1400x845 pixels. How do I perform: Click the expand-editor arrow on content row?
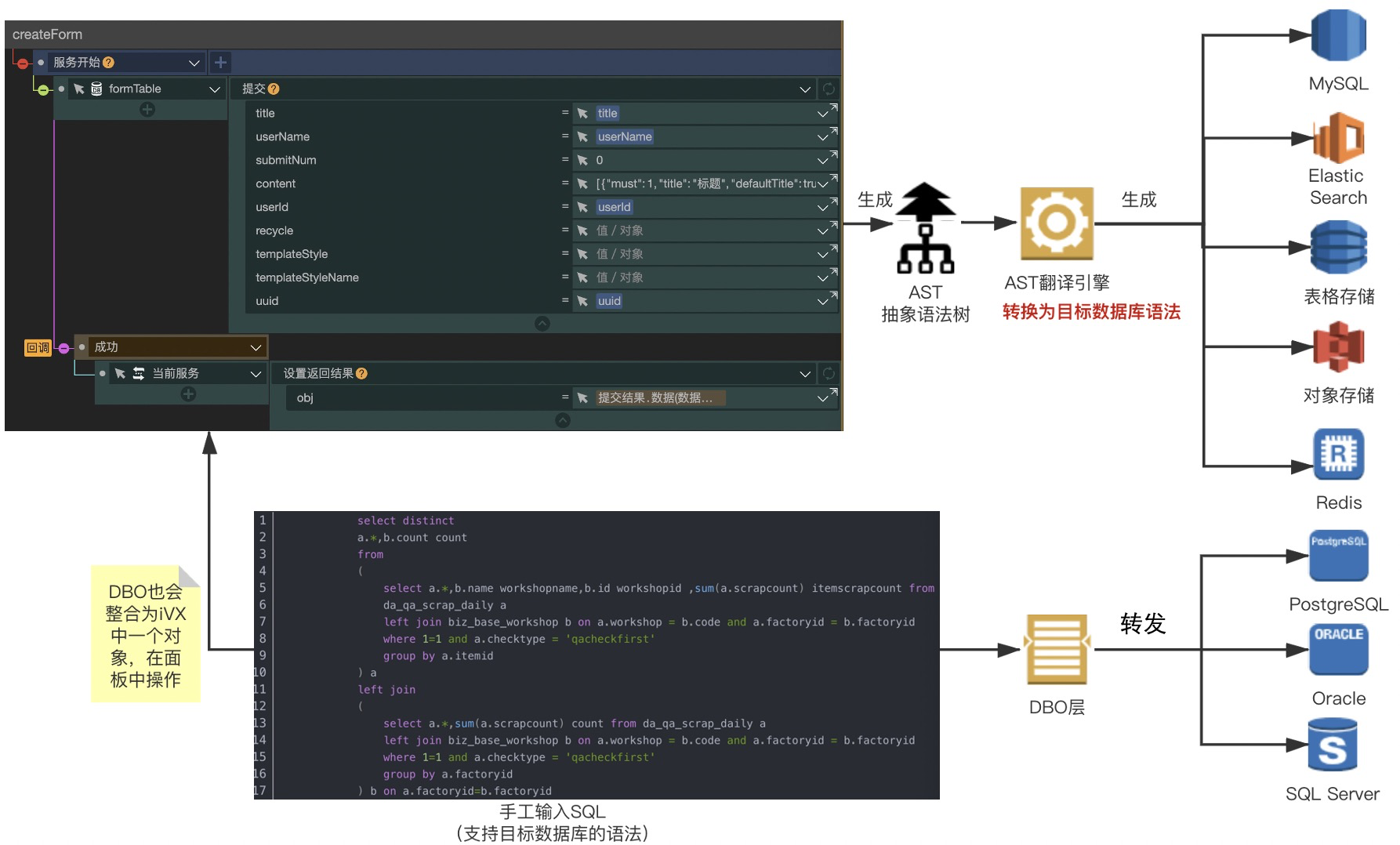click(833, 178)
